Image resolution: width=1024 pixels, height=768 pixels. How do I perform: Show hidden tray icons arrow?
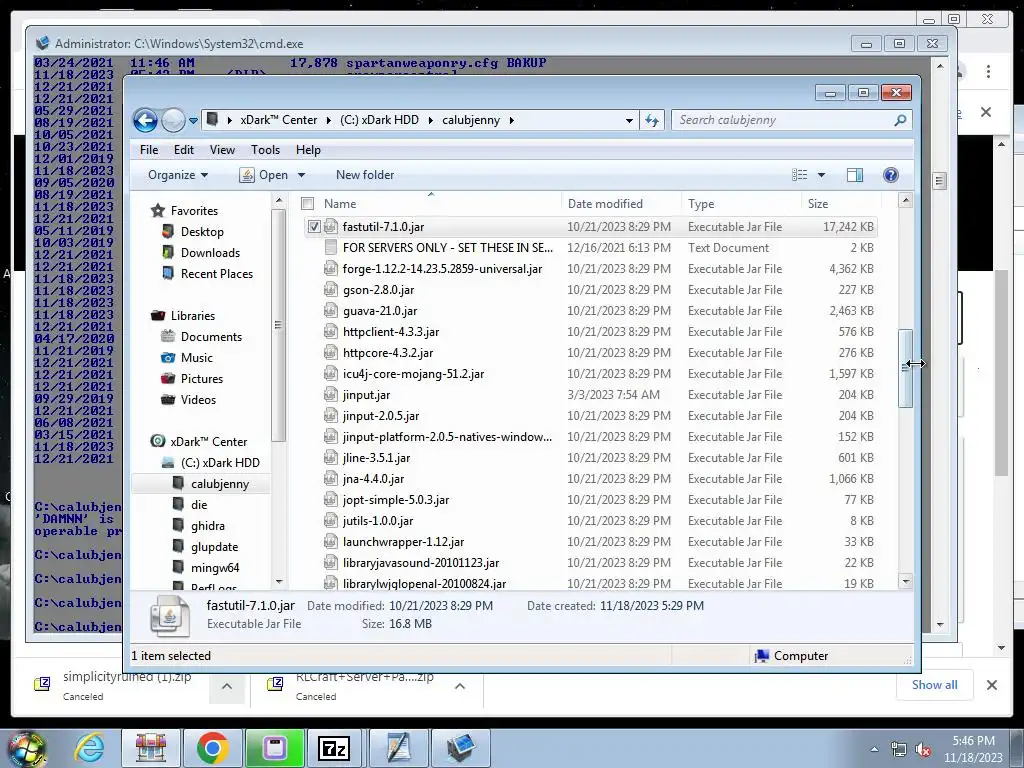(x=874, y=749)
